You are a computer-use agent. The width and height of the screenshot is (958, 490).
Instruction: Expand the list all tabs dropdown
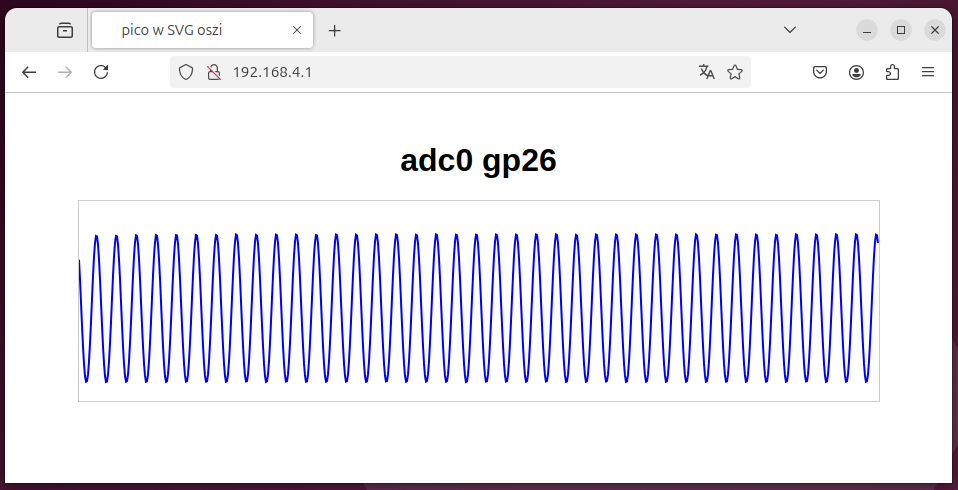[790, 30]
